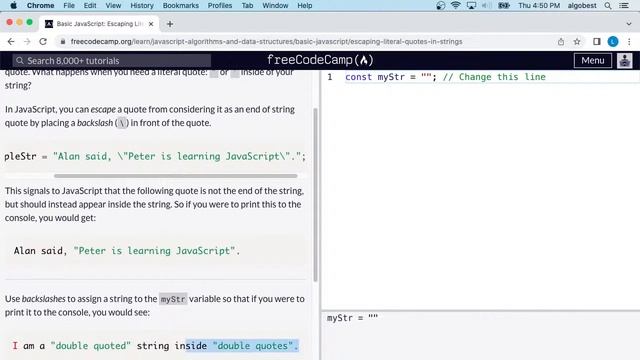
Task: Open the File menu
Action: pos(69,5)
